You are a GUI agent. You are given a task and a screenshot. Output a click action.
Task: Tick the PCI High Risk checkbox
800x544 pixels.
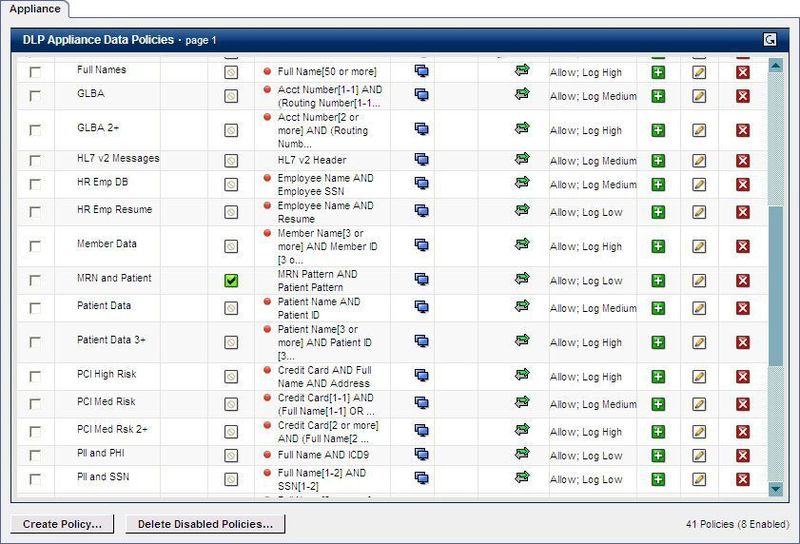coord(35,376)
